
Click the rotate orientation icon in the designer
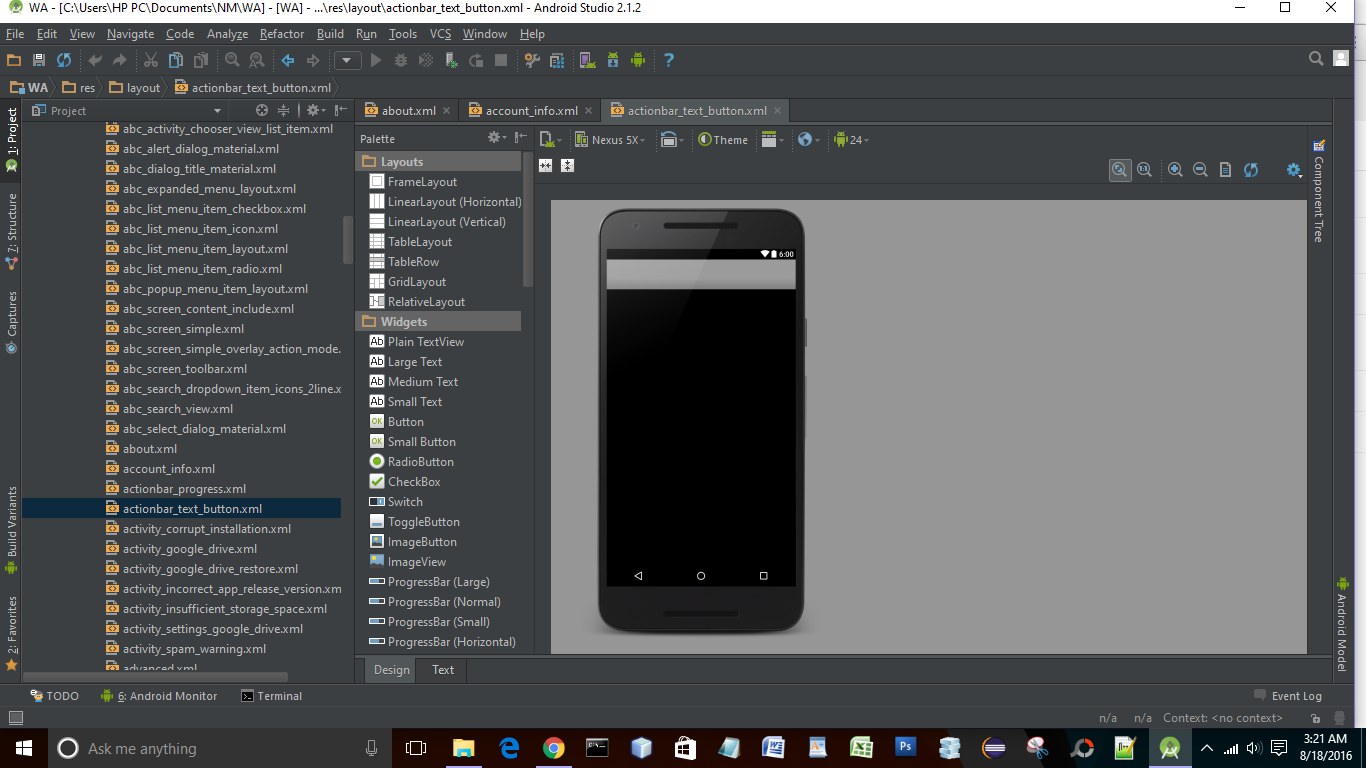(669, 140)
